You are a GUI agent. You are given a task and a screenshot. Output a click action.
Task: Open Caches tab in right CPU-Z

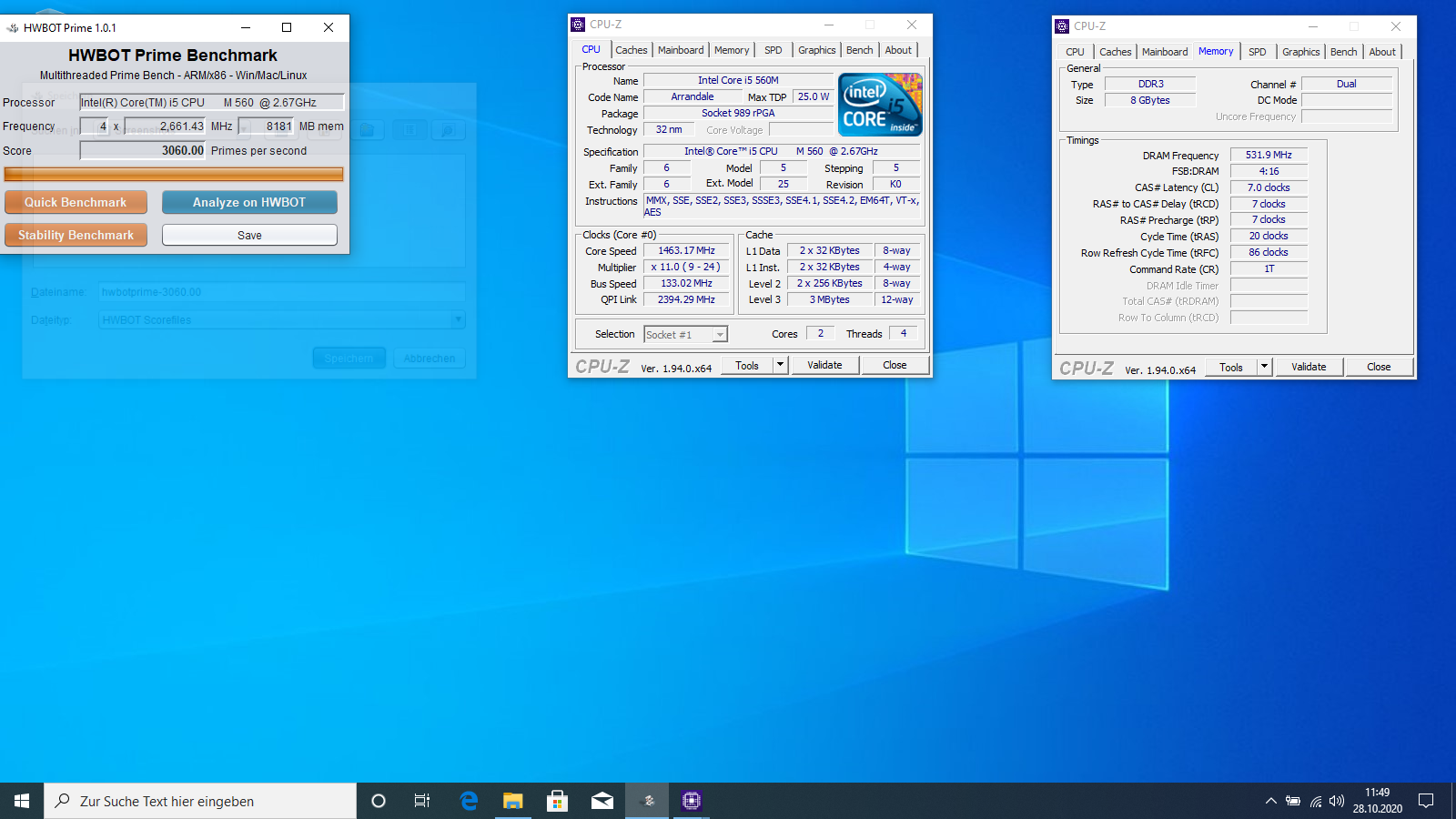[1115, 52]
